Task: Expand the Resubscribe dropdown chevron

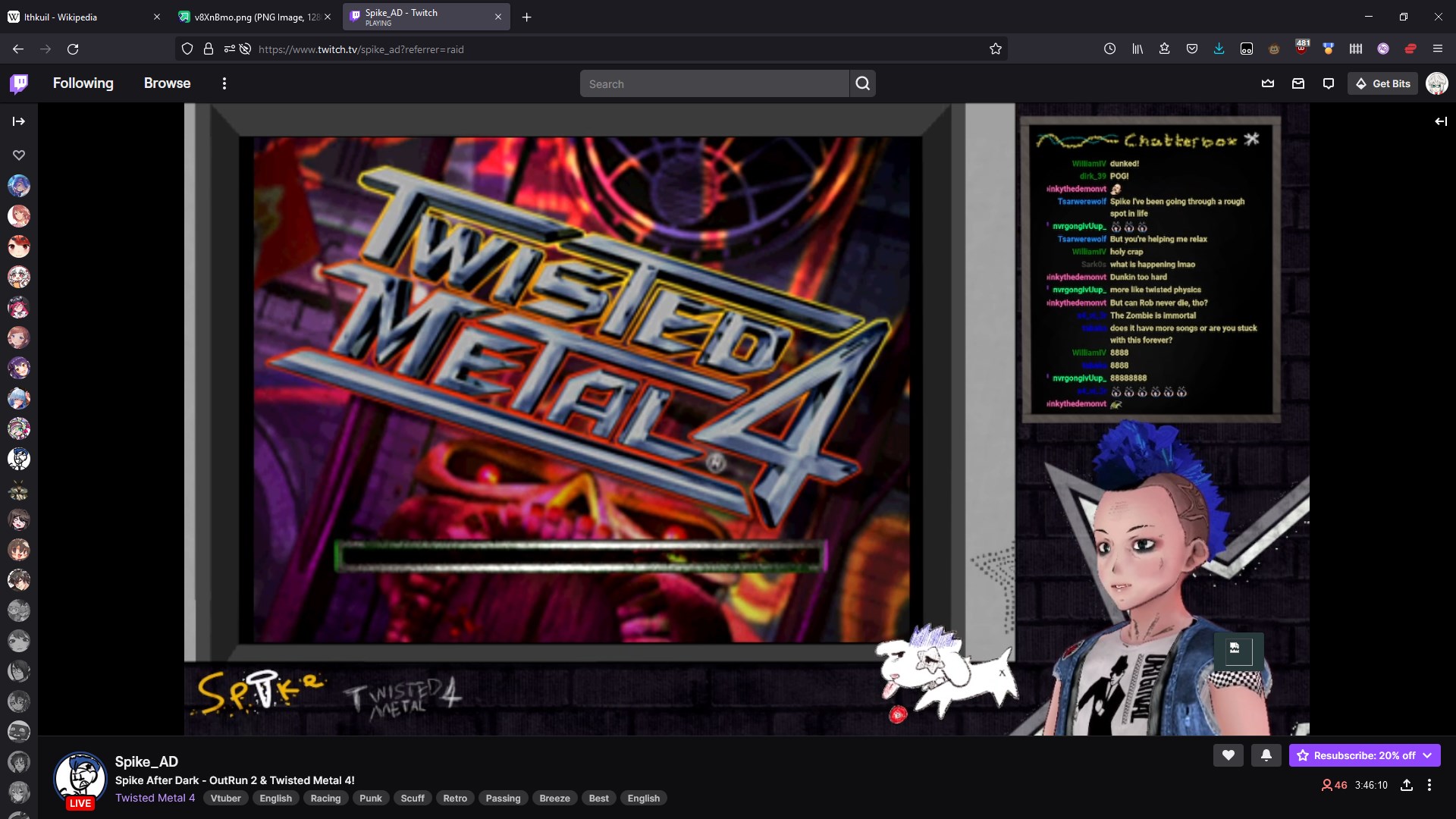Action: click(1428, 755)
